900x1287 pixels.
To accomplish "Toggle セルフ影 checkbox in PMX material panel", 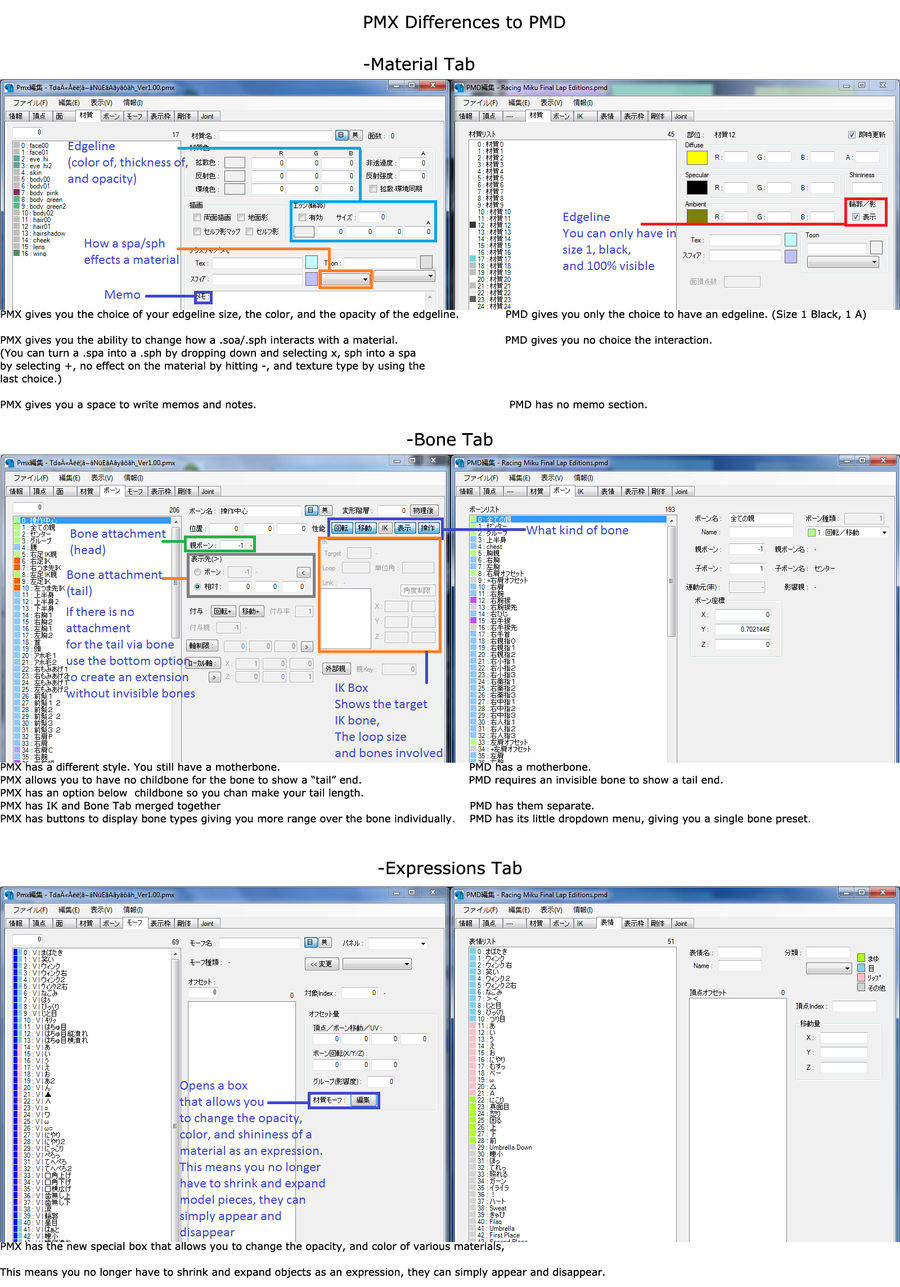I will tap(249, 231).
